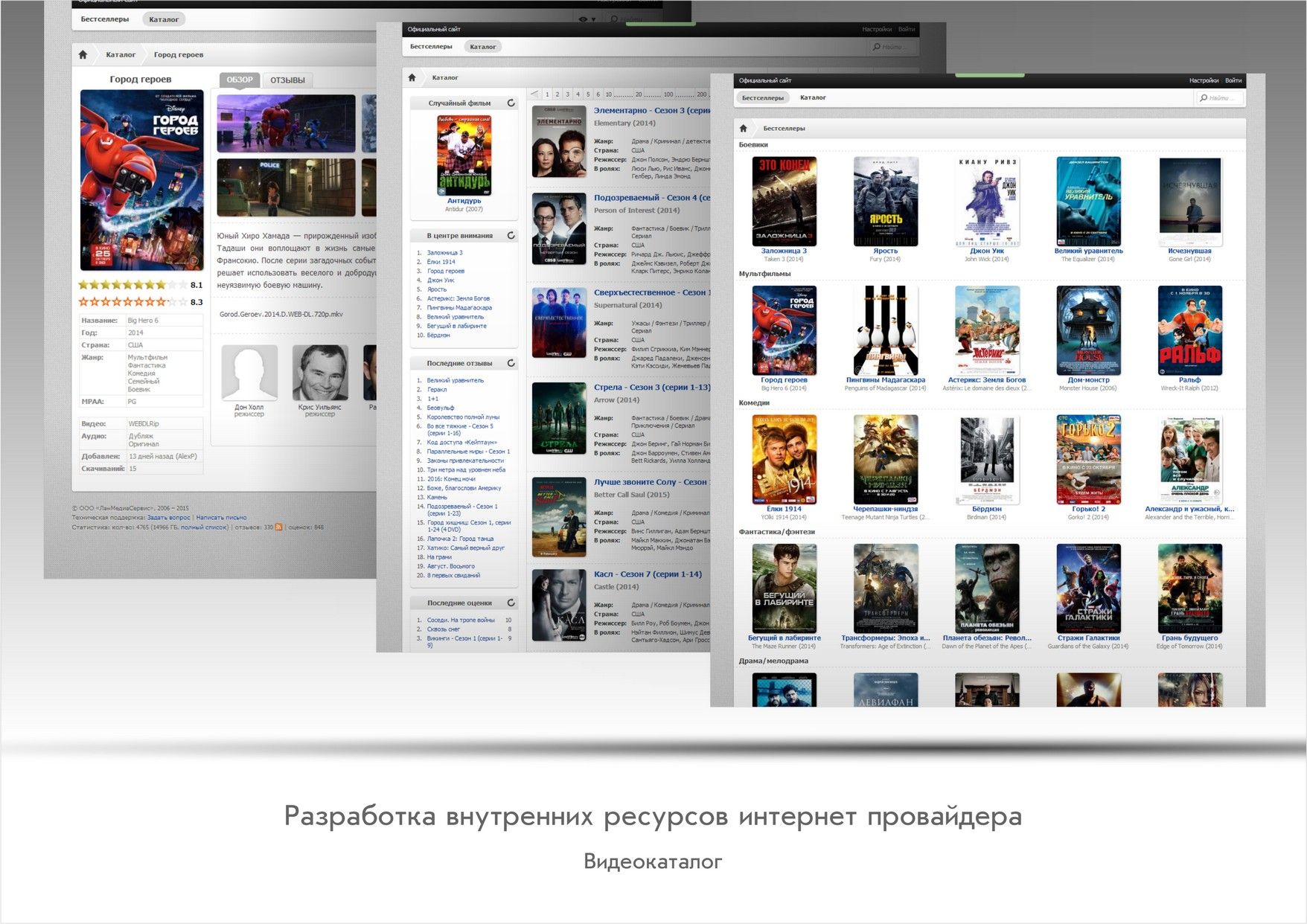Open the RSS feed for reviews

click(x=279, y=527)
